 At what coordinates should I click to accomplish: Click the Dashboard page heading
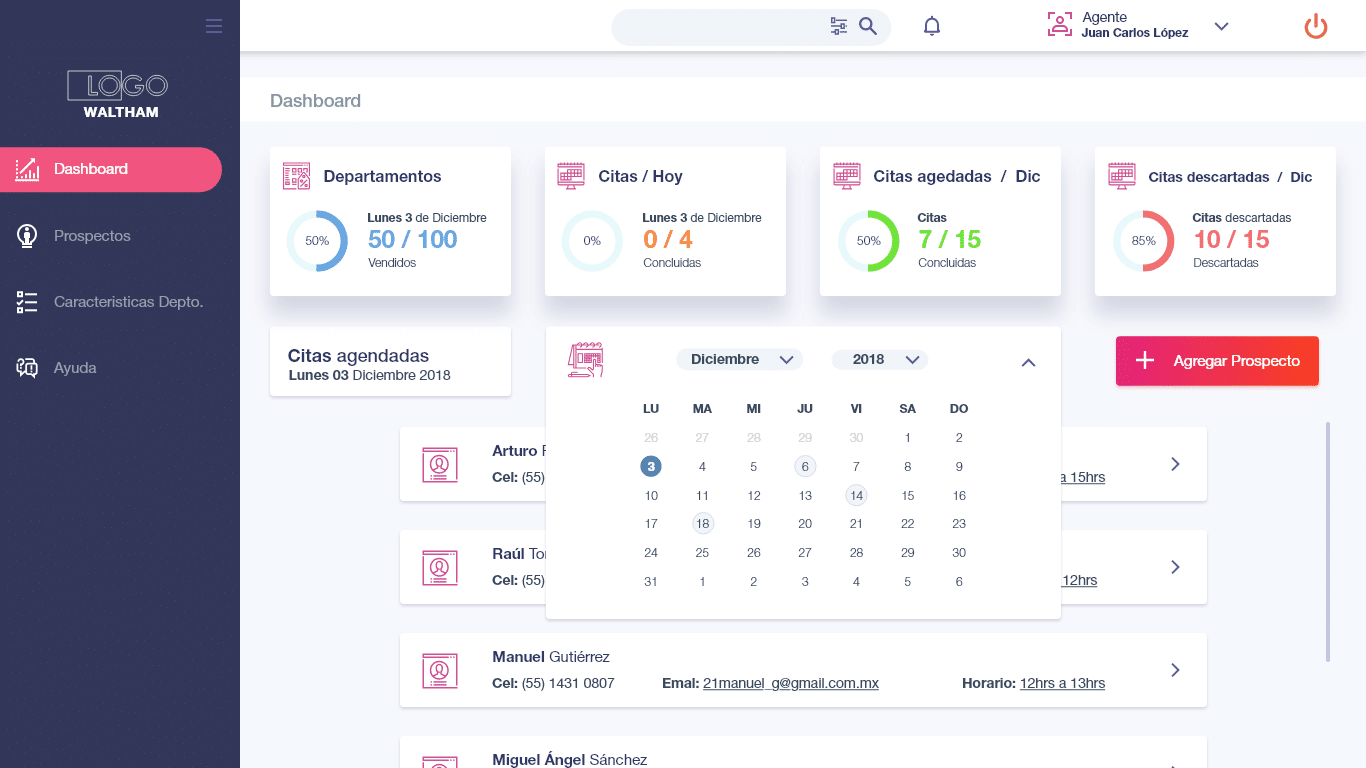[315, 101]
